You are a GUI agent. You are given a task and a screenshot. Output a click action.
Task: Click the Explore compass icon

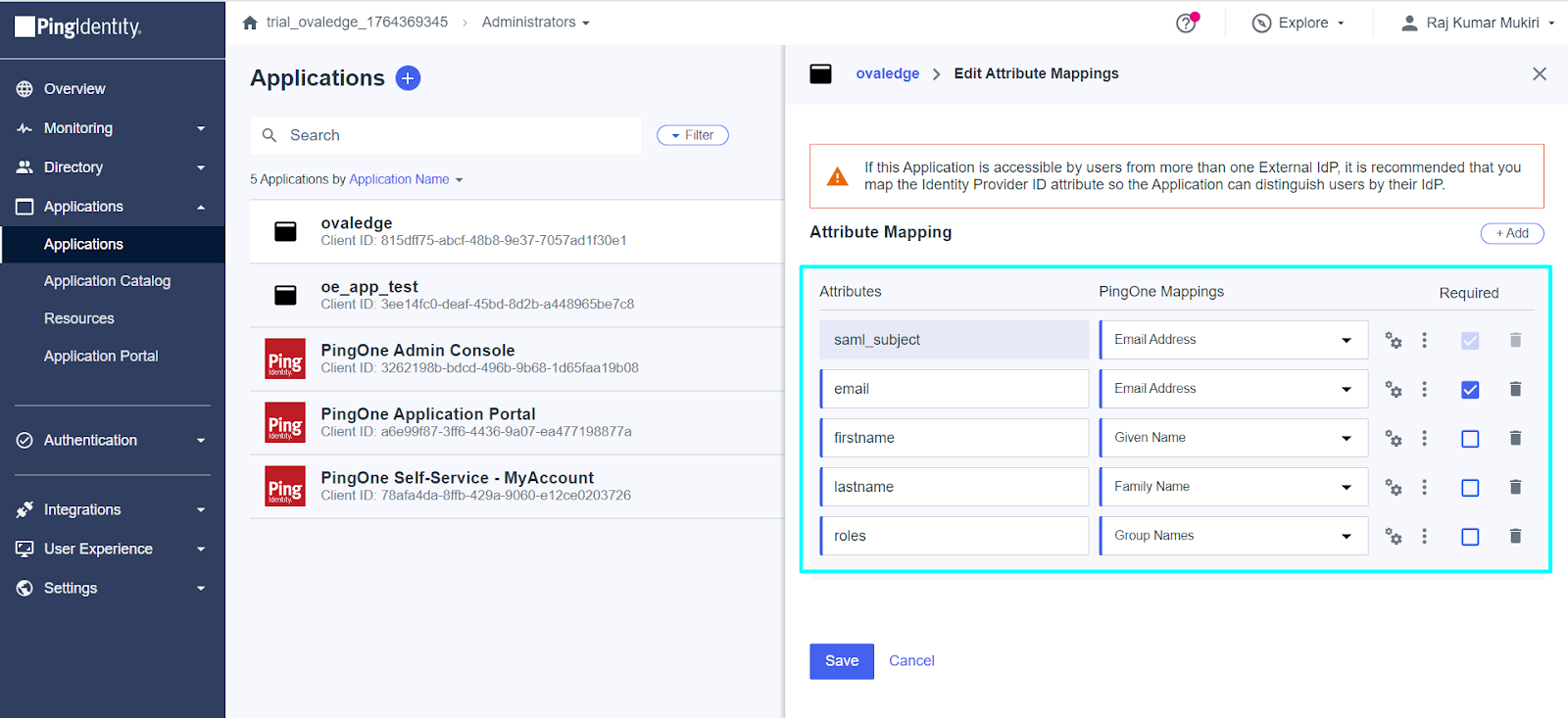click(1261, 24)
